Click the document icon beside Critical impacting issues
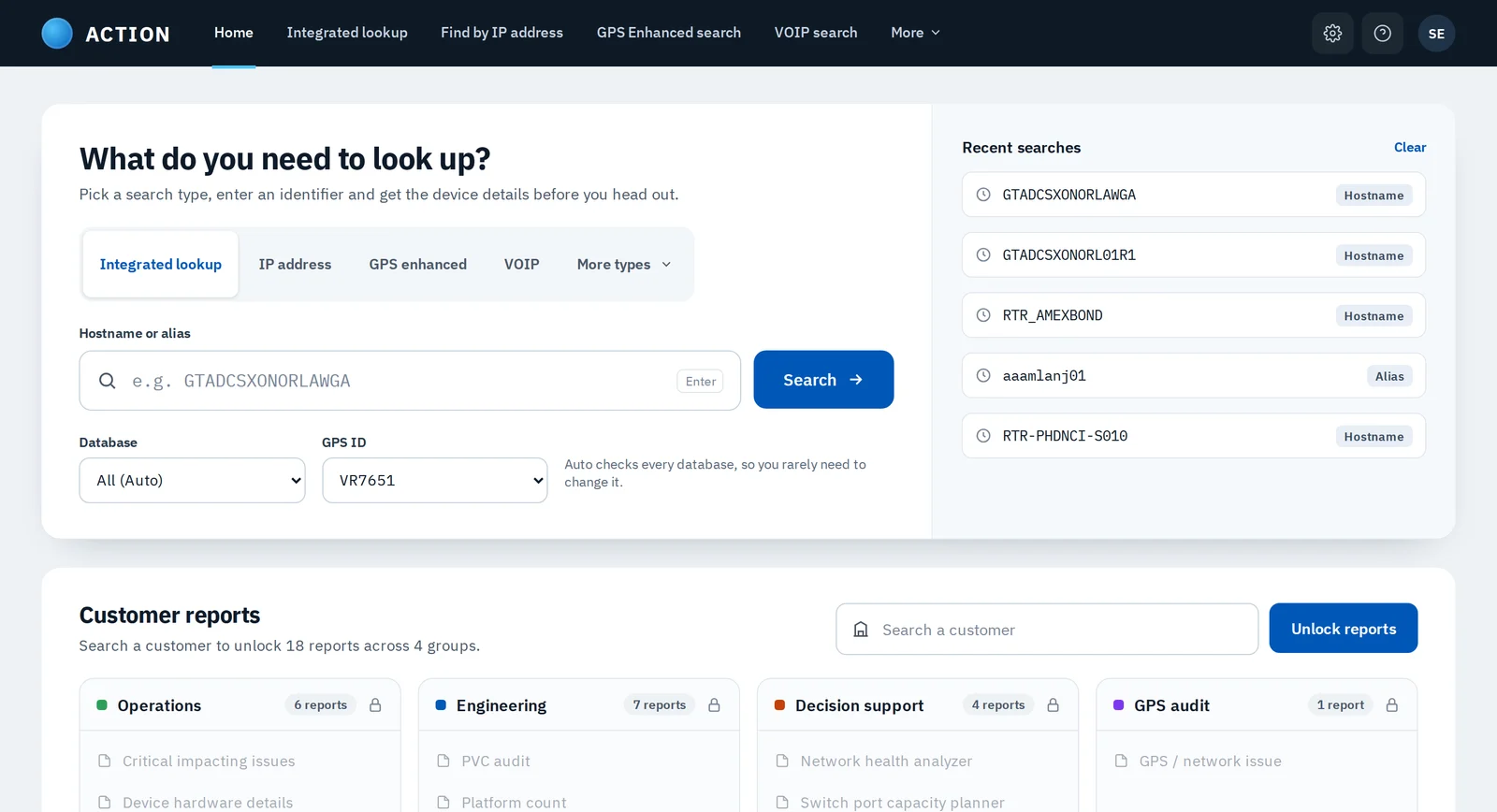Viewport: 1497px width, 812px height. tap(105, 761)
